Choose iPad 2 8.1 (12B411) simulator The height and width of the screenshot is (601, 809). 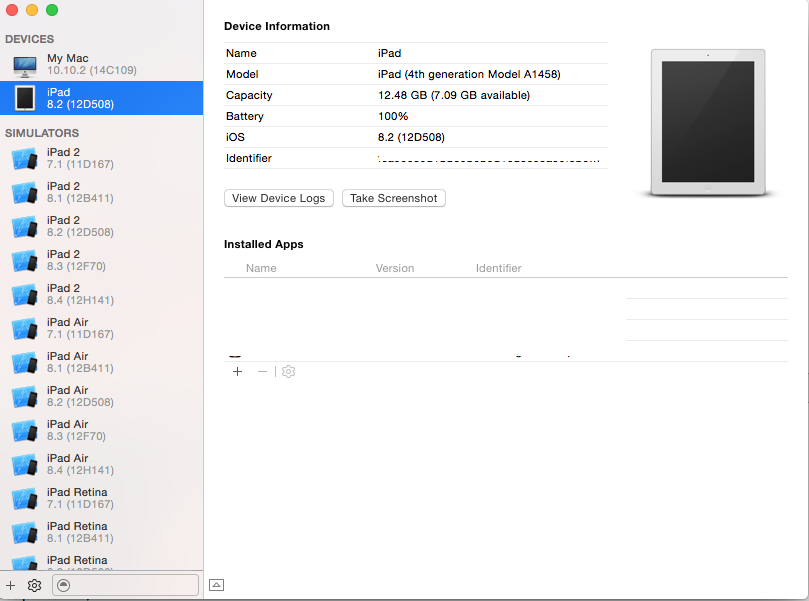click(x=102, y=192)
